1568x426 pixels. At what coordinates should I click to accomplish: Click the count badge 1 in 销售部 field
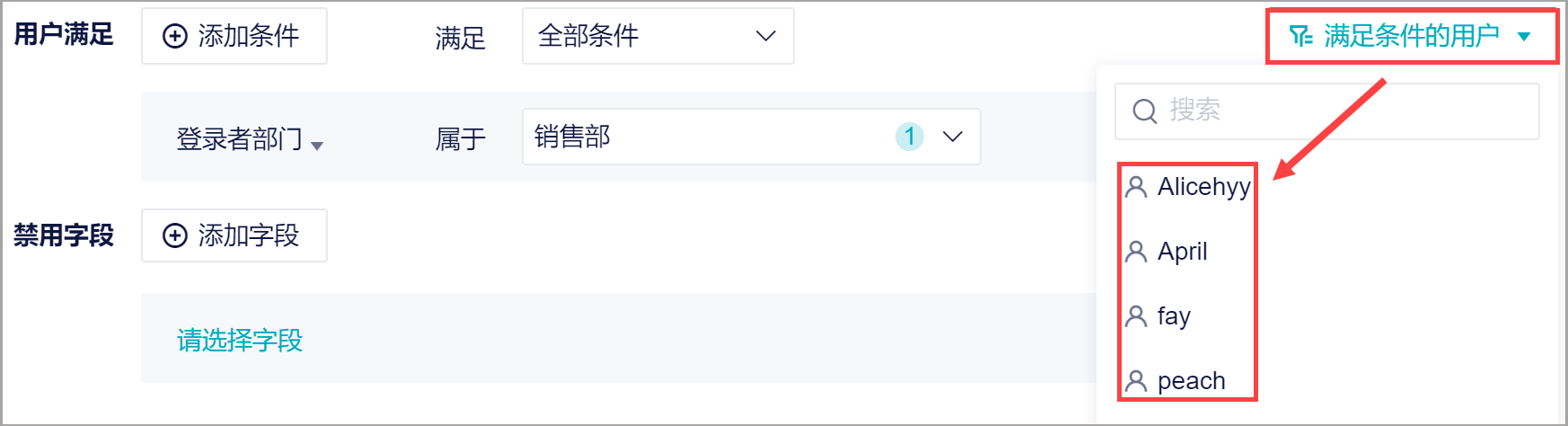[x=910, y=137]
